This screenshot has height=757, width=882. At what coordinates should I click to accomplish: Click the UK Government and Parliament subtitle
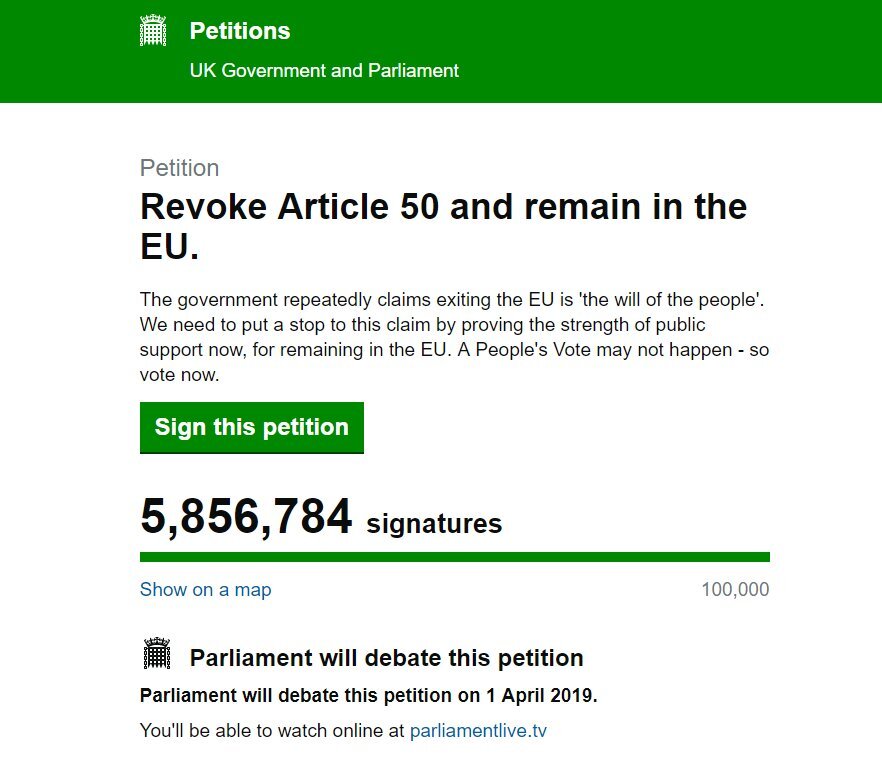click(x=324, y=70)
